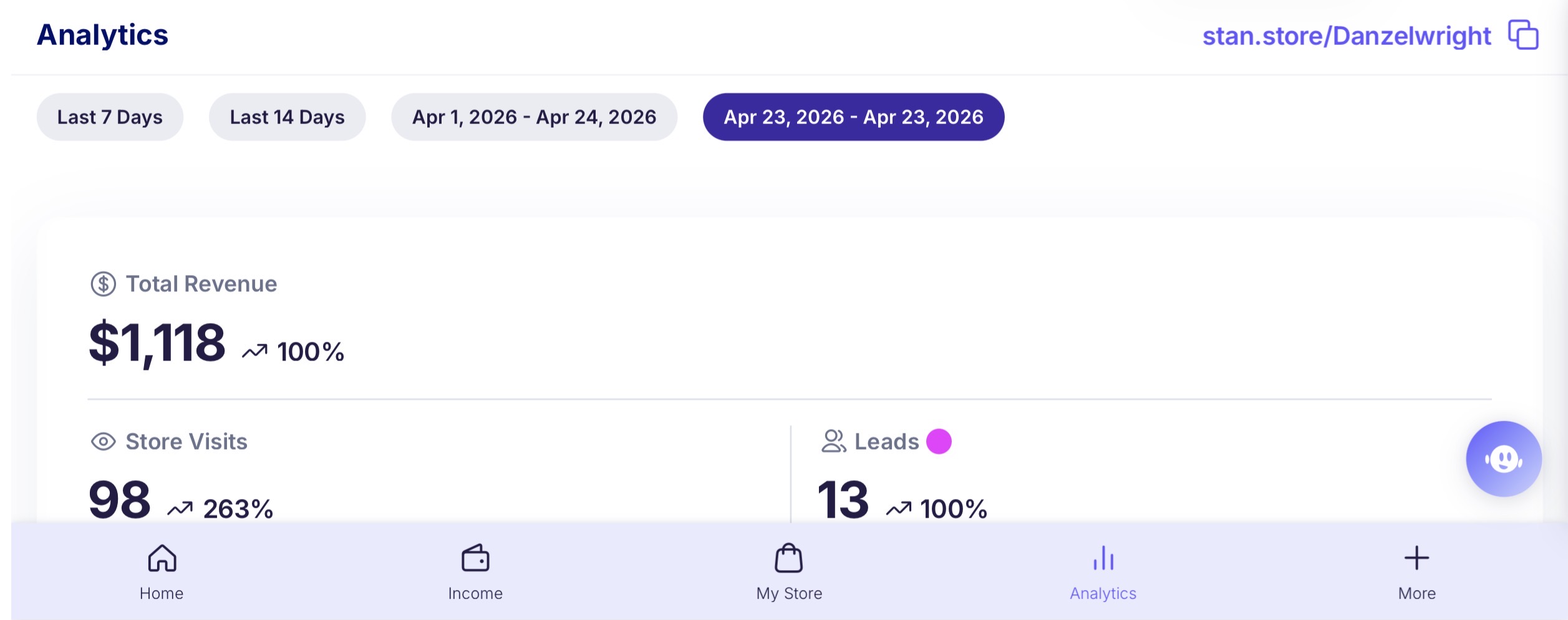The height and width of the screenshot is (620, 1568).
Task: Click the Store Visits 98 count
Action: coord(120,500)
